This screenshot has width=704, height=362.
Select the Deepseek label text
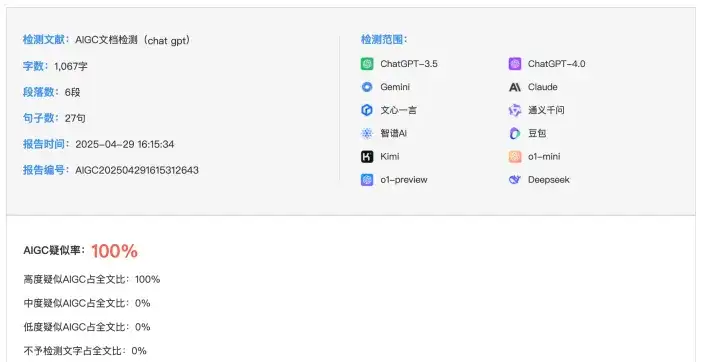(549, 180)
